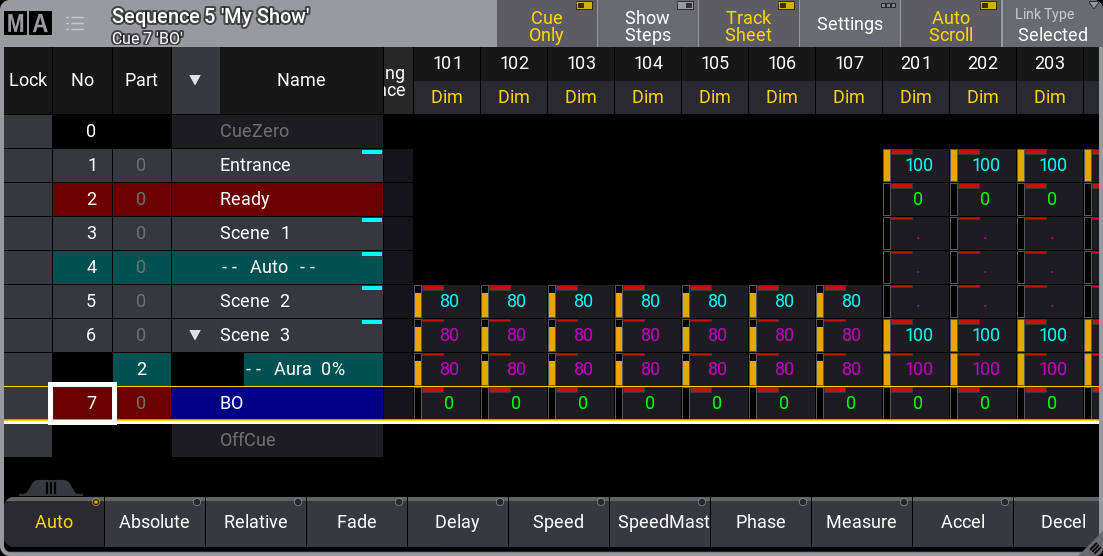Image resolution: width=1103 pixels, height=556 pixels.
Task: Toggle Auto Scroll
Action: [950, 25]
